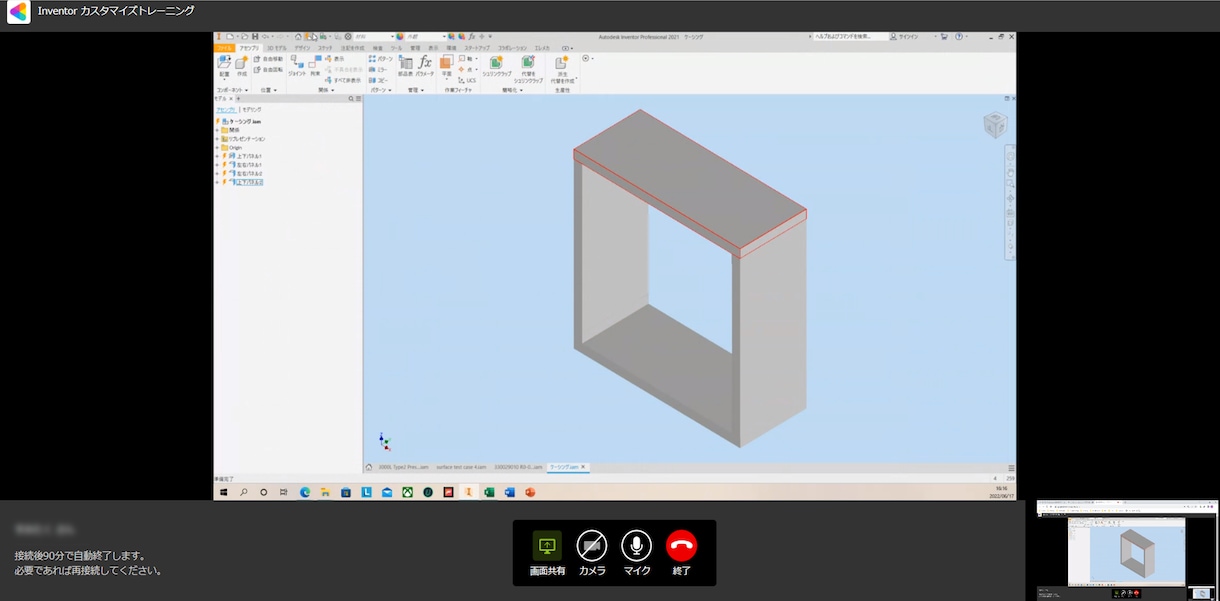Select the highlighted 上下パネル:2 tree item

click(249, 182)
